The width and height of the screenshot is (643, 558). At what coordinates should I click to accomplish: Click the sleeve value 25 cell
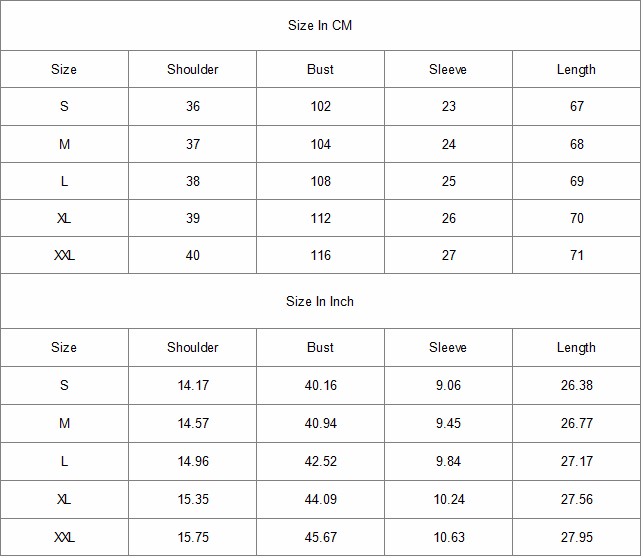pyautogui.click(x=449, y=182)
